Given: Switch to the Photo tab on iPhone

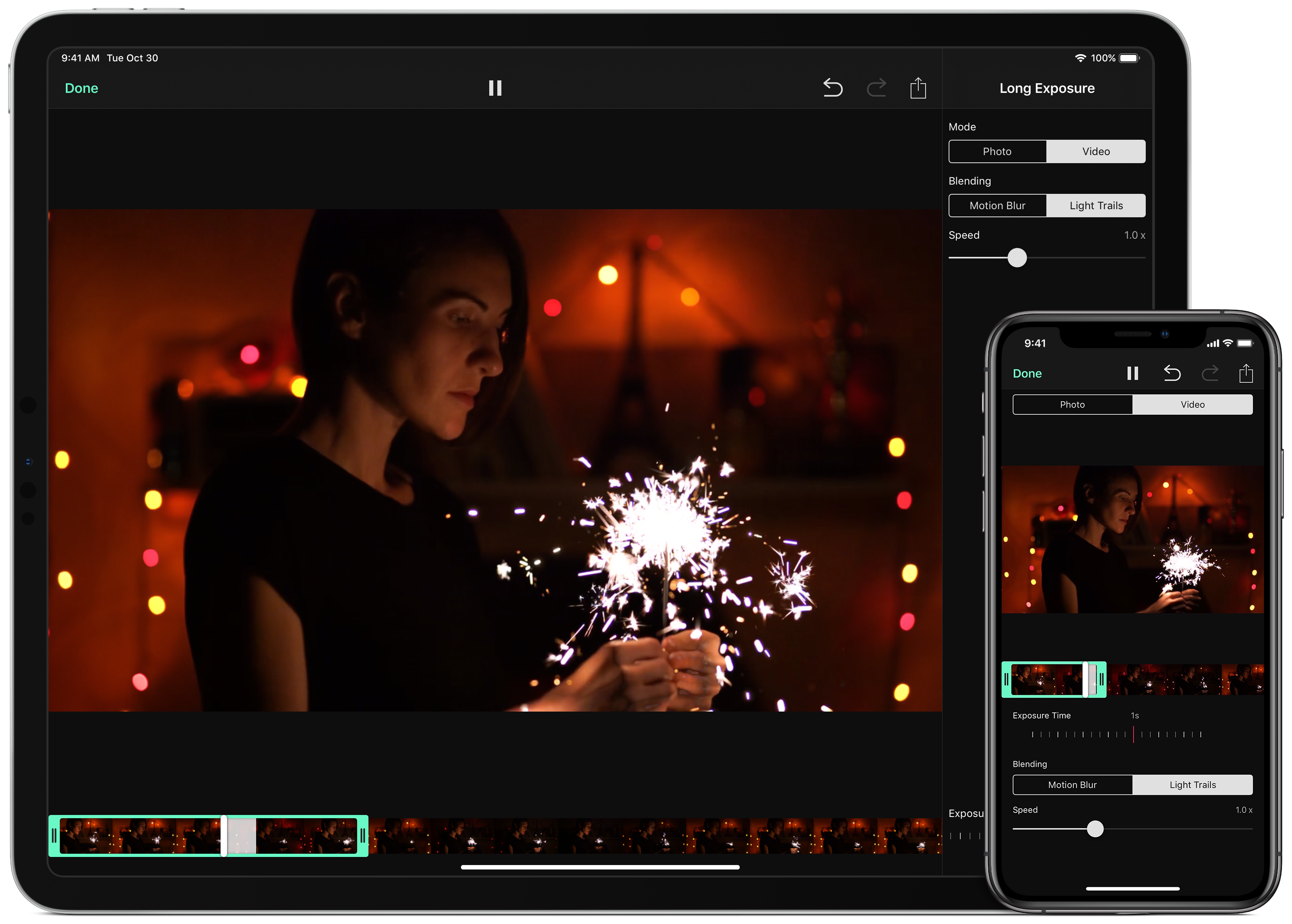Looking at the screenshot, I should [1072, 405].
